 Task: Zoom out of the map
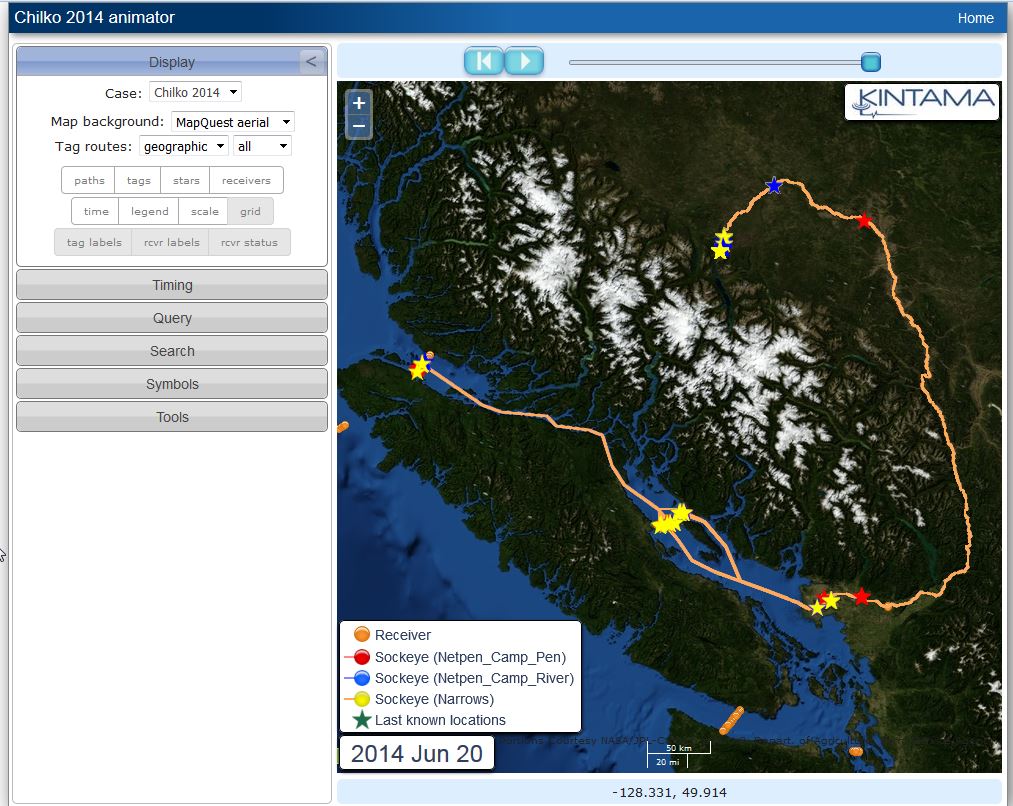[359, 127]
